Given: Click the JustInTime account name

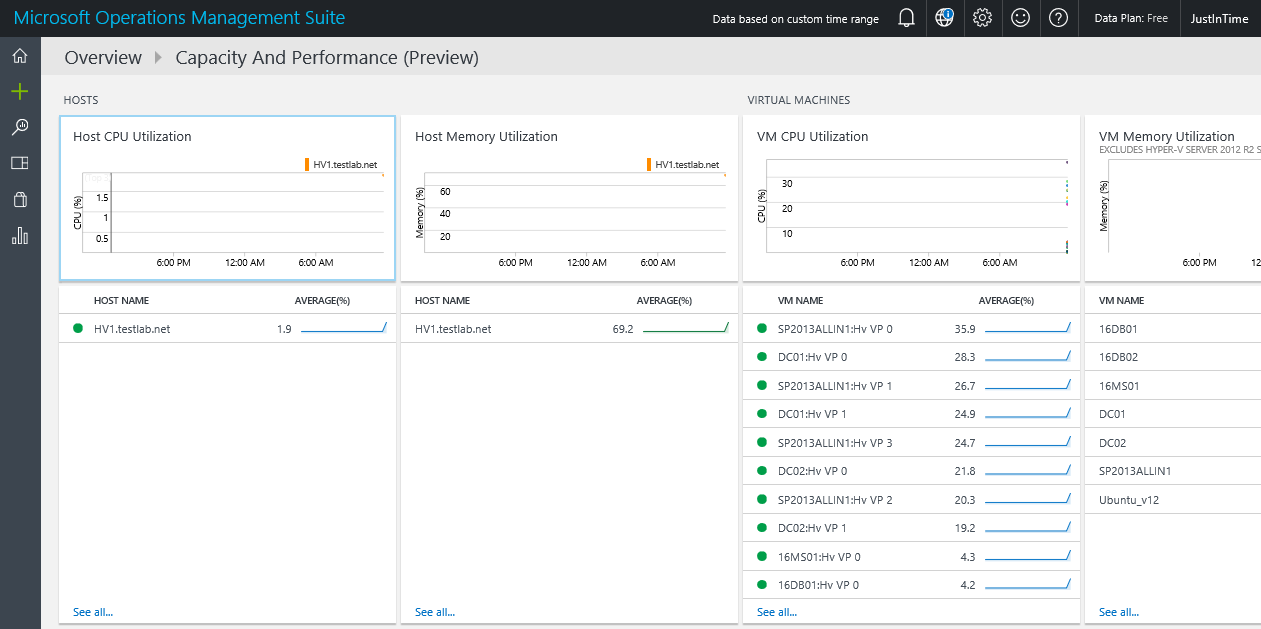Looking at the screenshot, I should 1220,18.
